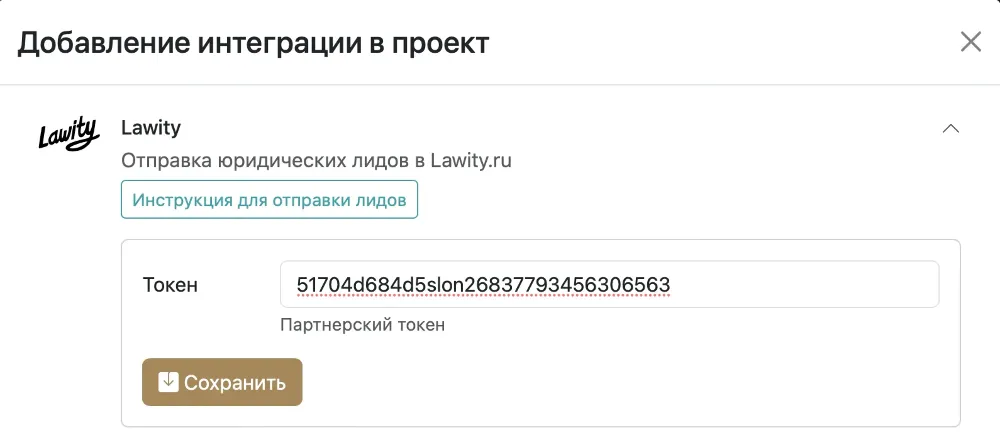
Task: Click the Lawity logo icon
Action: 68,134
